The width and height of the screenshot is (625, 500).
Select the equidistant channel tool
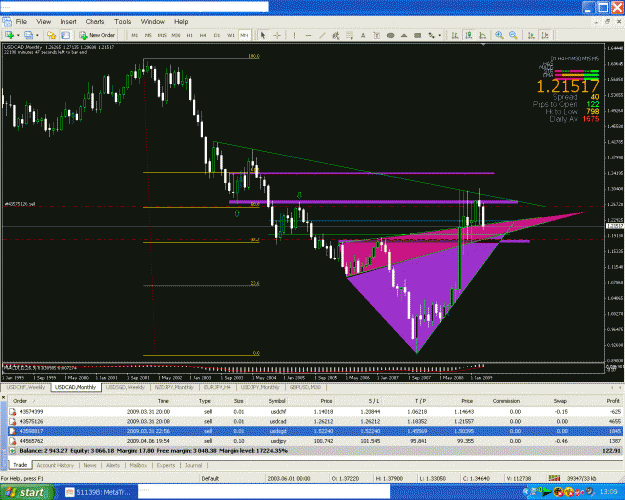coord(336,35)
